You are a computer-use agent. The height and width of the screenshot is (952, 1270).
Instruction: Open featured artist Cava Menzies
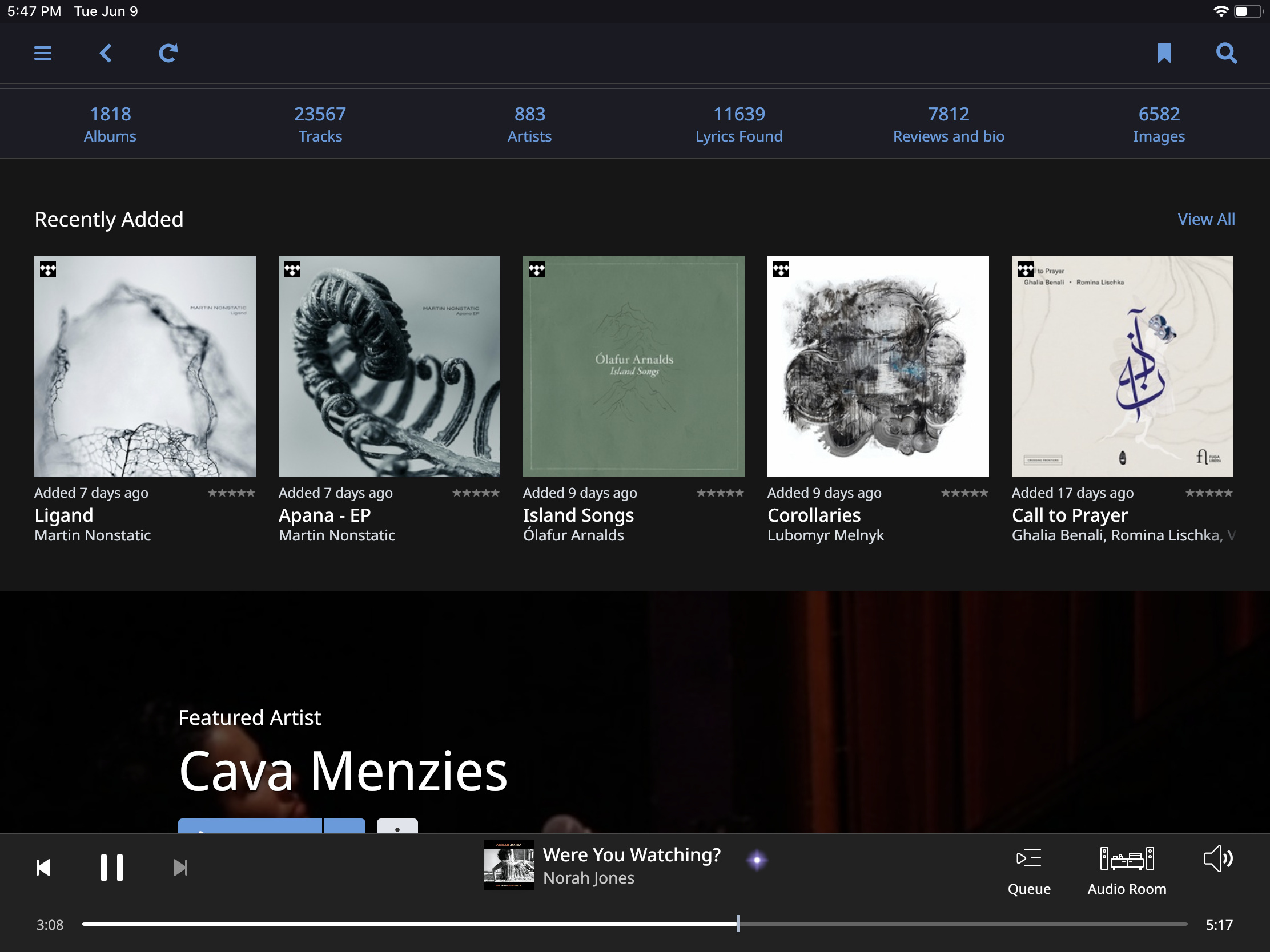pos(343,771)
